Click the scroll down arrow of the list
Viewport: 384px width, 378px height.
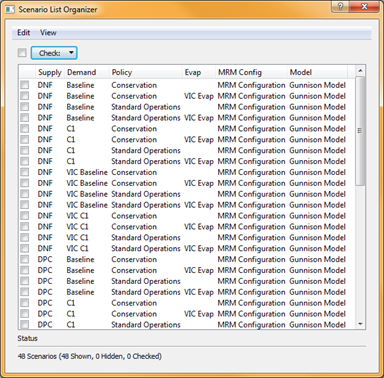tap(360, 324)
